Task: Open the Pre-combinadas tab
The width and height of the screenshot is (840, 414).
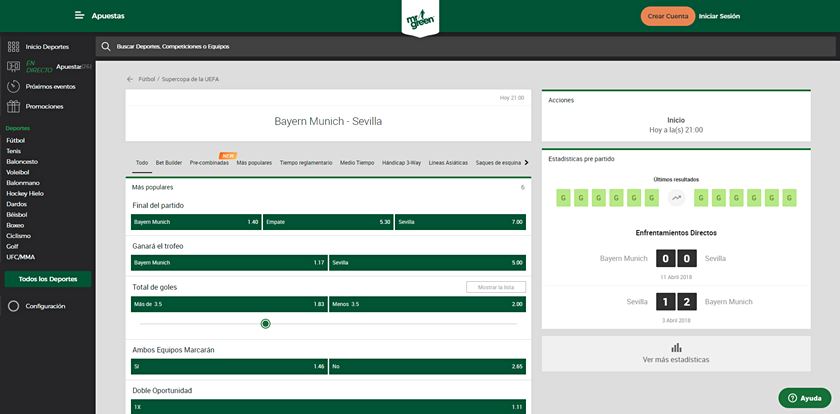Action: (x=209, y=163)
